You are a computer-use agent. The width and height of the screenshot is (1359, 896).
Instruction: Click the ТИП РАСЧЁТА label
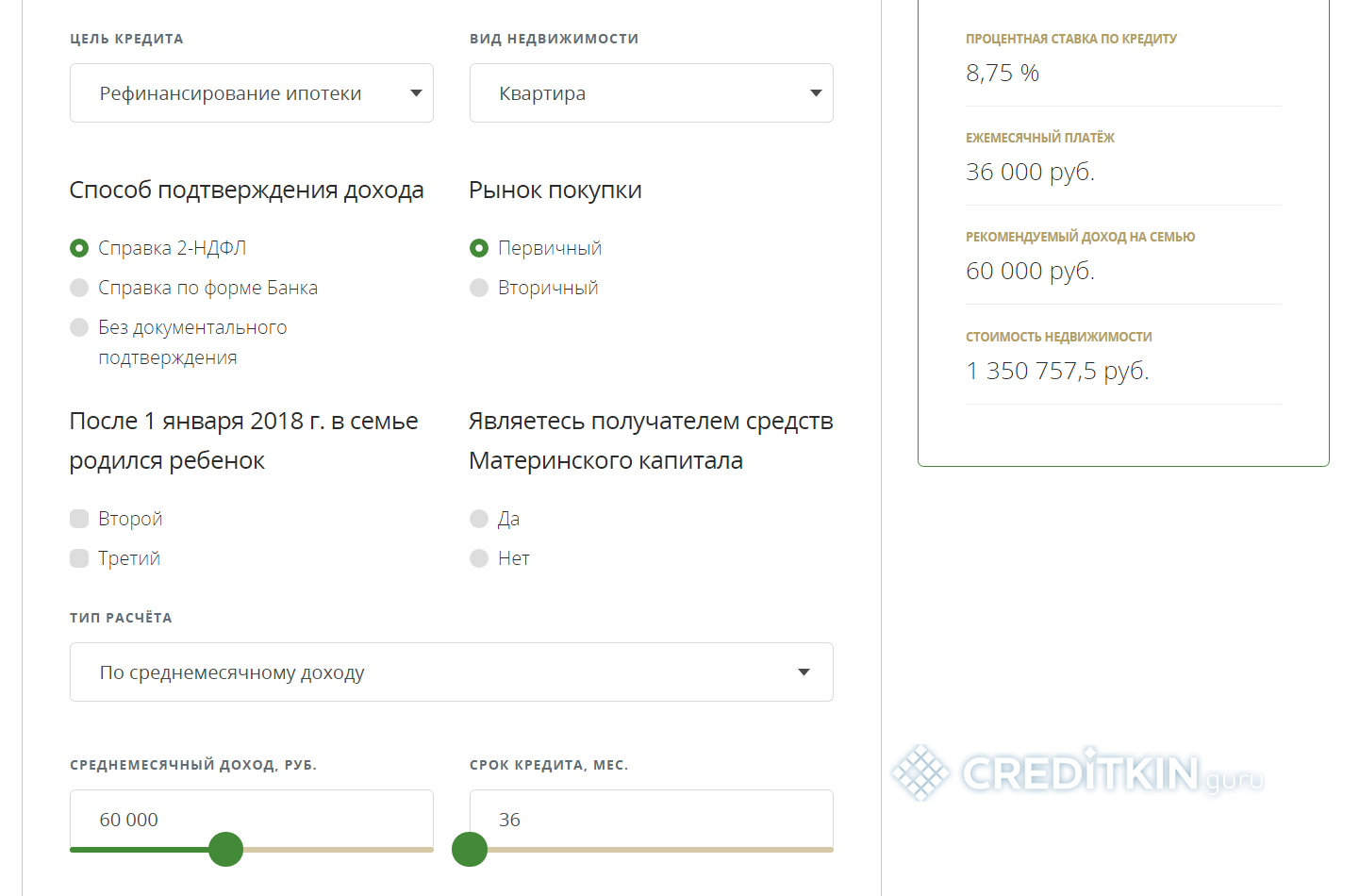[x=121, y=618]
